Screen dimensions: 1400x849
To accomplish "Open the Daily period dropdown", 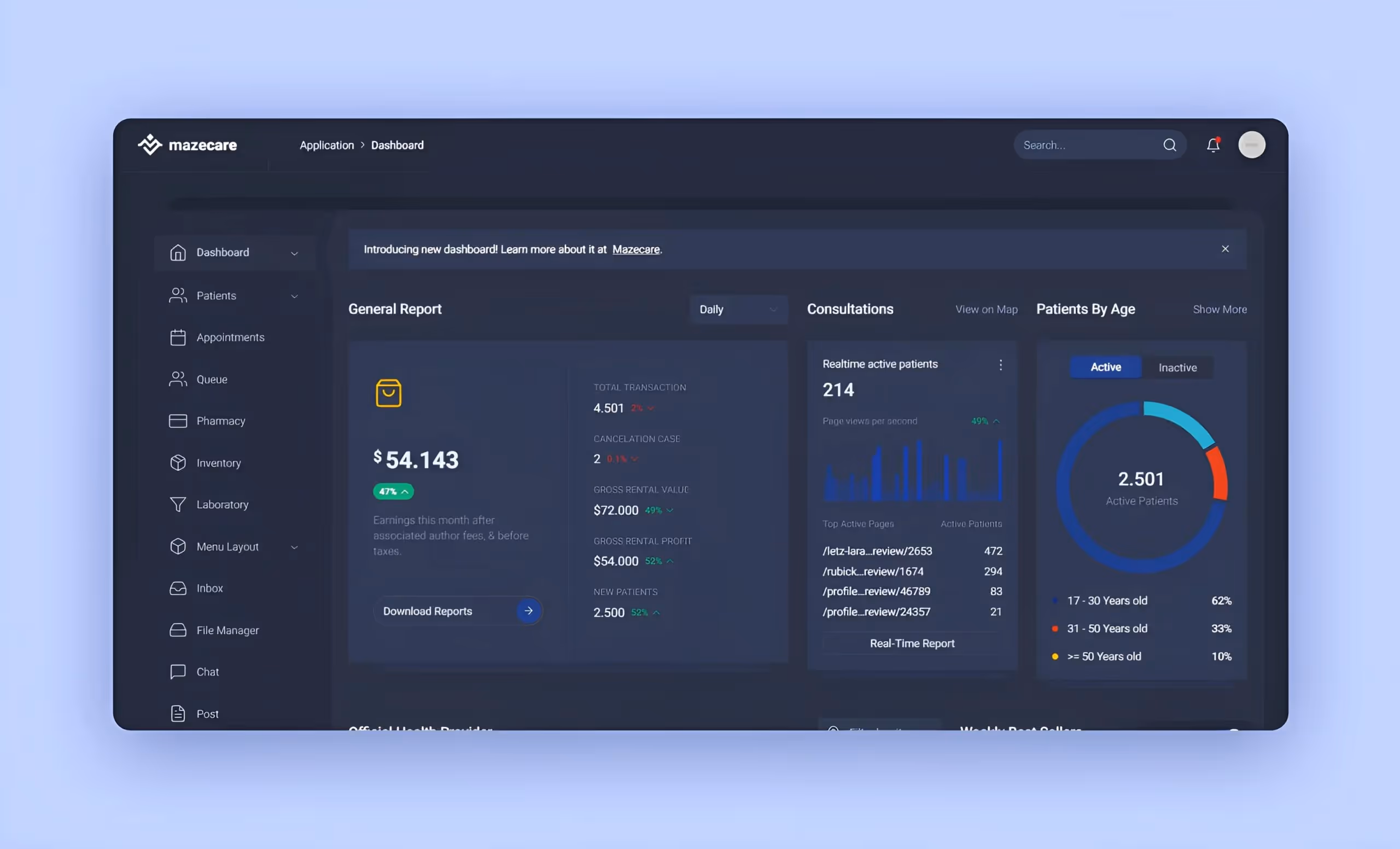I will coord(738,309).
